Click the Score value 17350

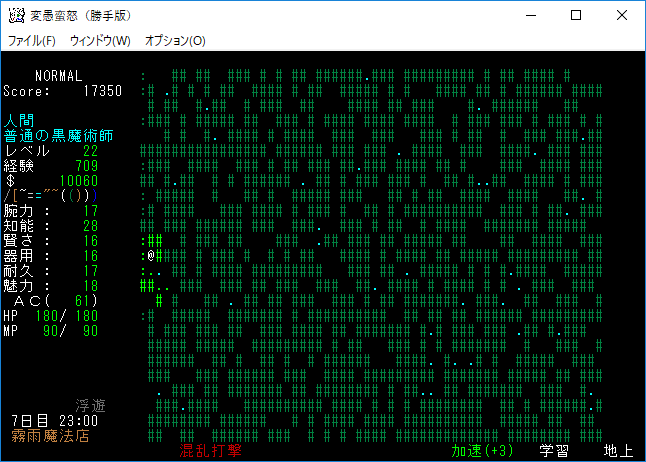coord(102,91)
